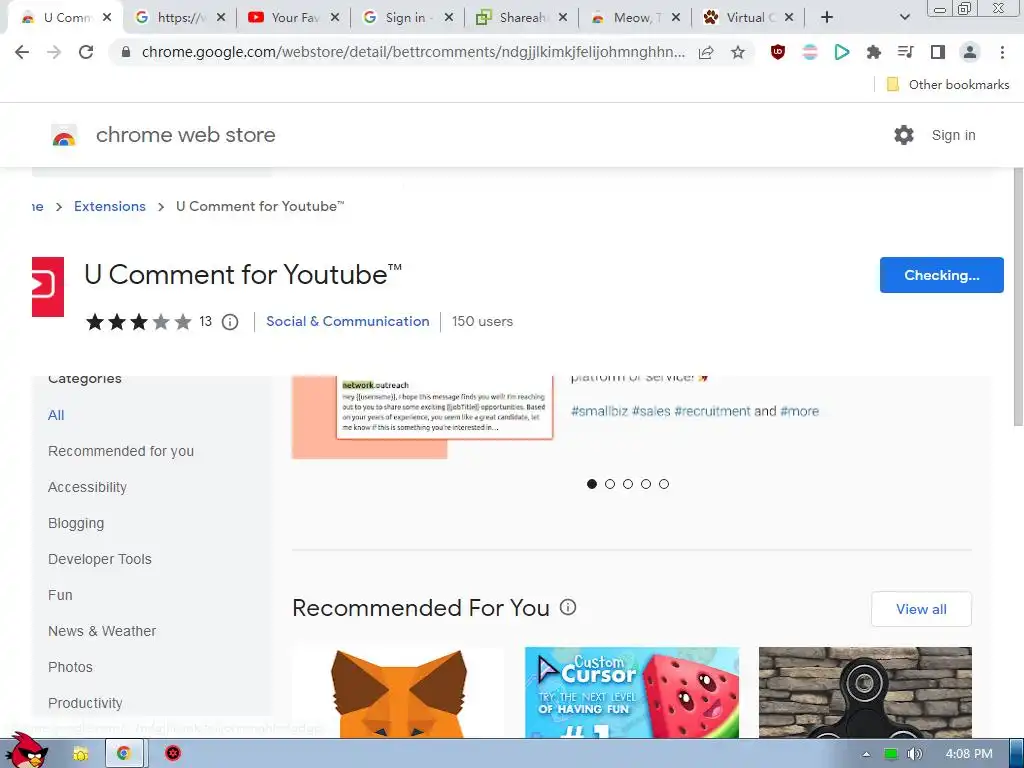
Task: Click the U Comment extension logo
Action: [x=48, y=287]
